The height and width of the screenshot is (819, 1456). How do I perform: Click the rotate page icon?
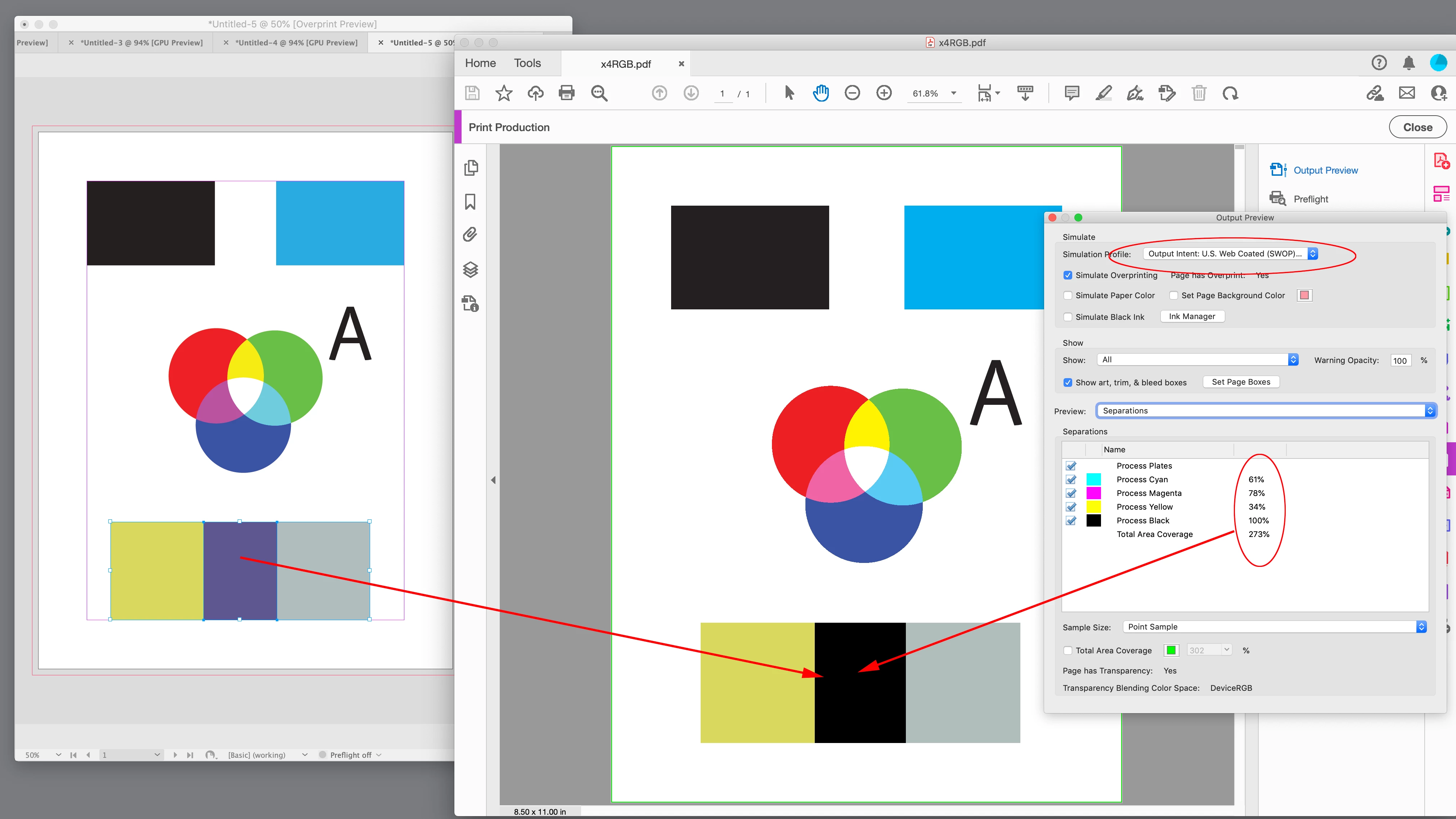(1231, 93)
